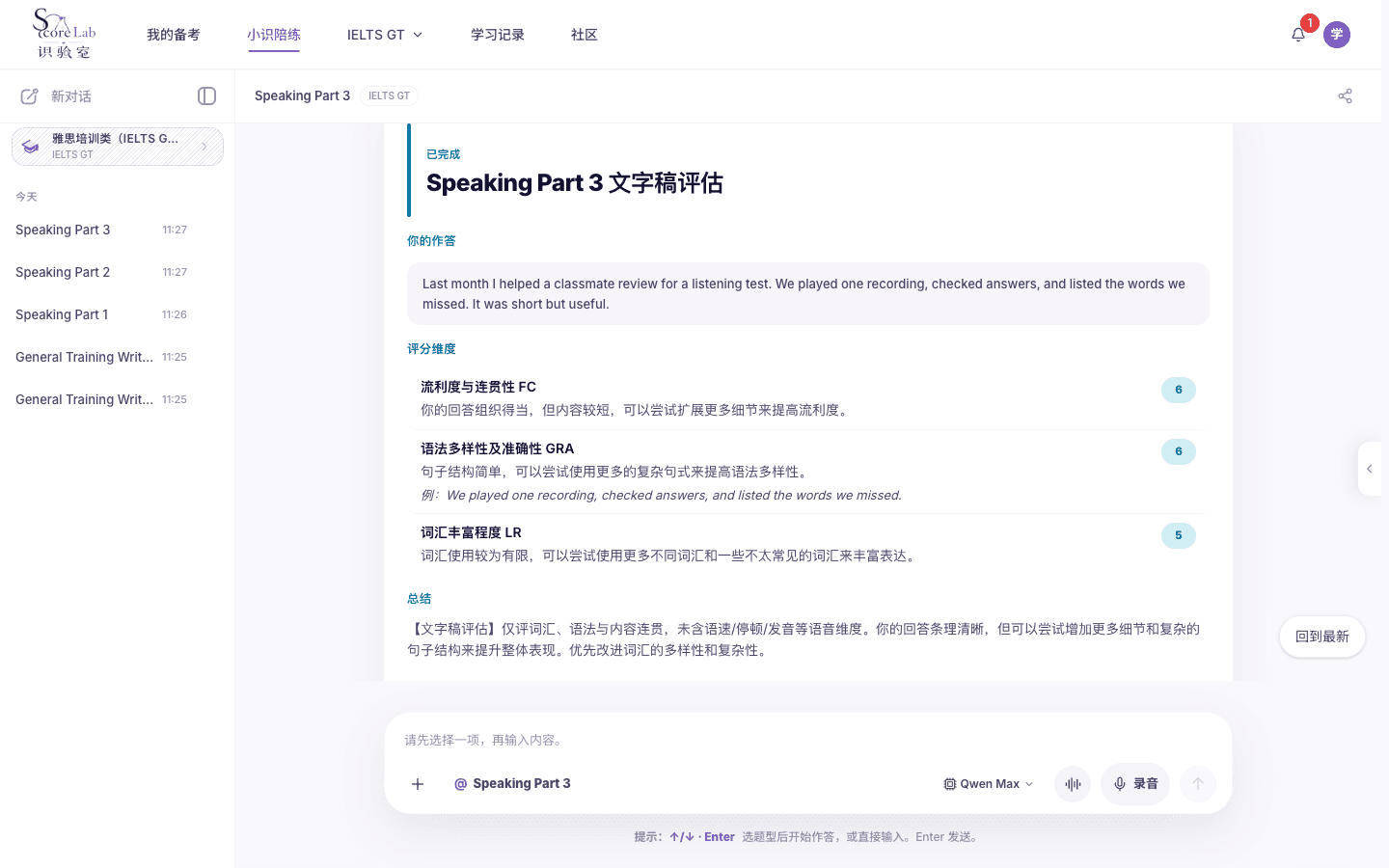The width and height of the screenshot is (1389, 868).
Task: Click the 语法多样性及准确性 GRA score badge
Action: 1179,451
